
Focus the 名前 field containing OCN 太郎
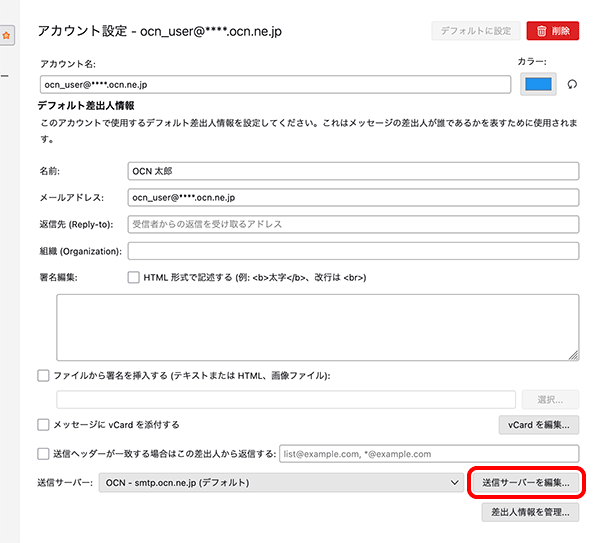point(353,171)
